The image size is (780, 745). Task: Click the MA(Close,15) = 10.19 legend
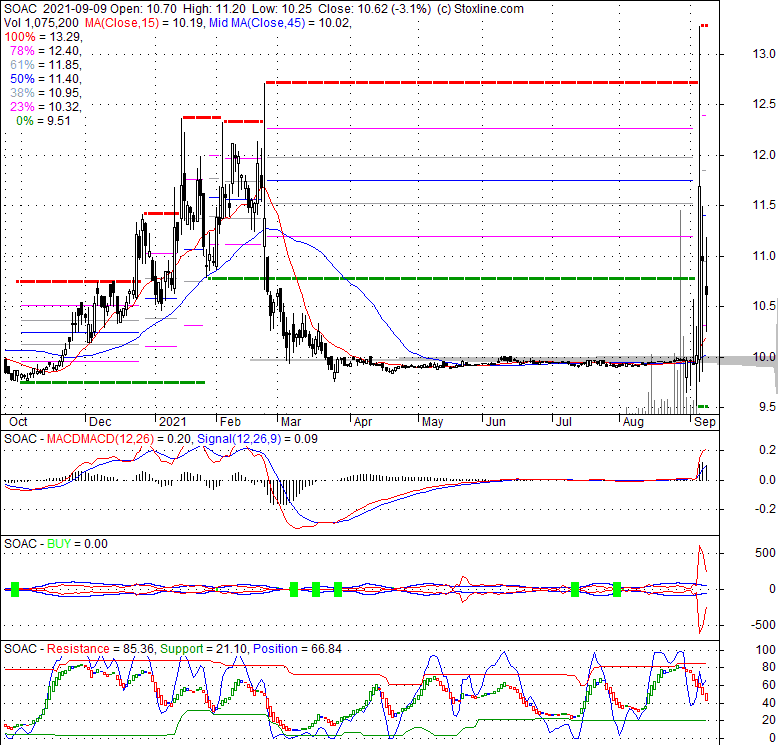(x=144, y=23)
